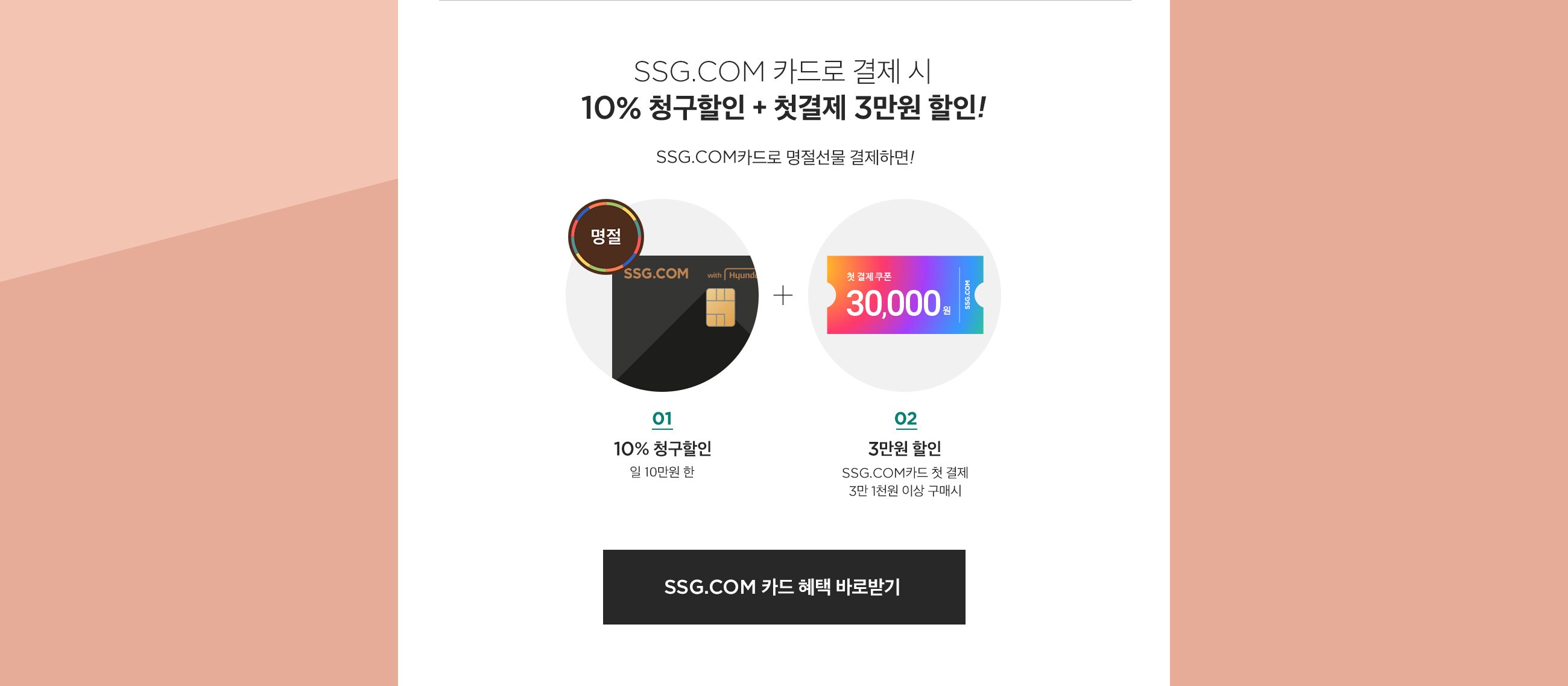Screen dimensions: 1568x686
Task: Click the SSG.COM 카드 혜택 바로받기 button
Action: 784,587
